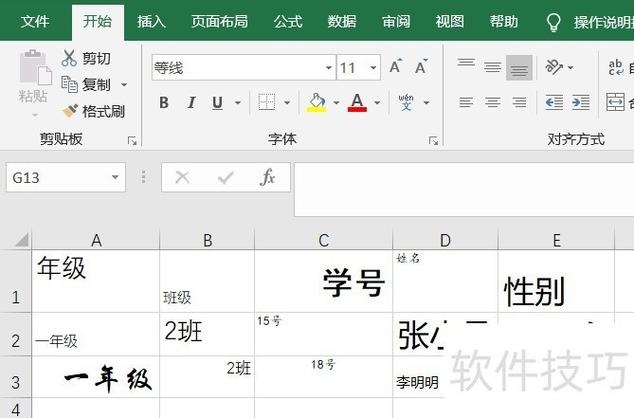Viewport: 634px width, 418px height.
Task: Apply yellow fill color bucket
Action: 317,102
